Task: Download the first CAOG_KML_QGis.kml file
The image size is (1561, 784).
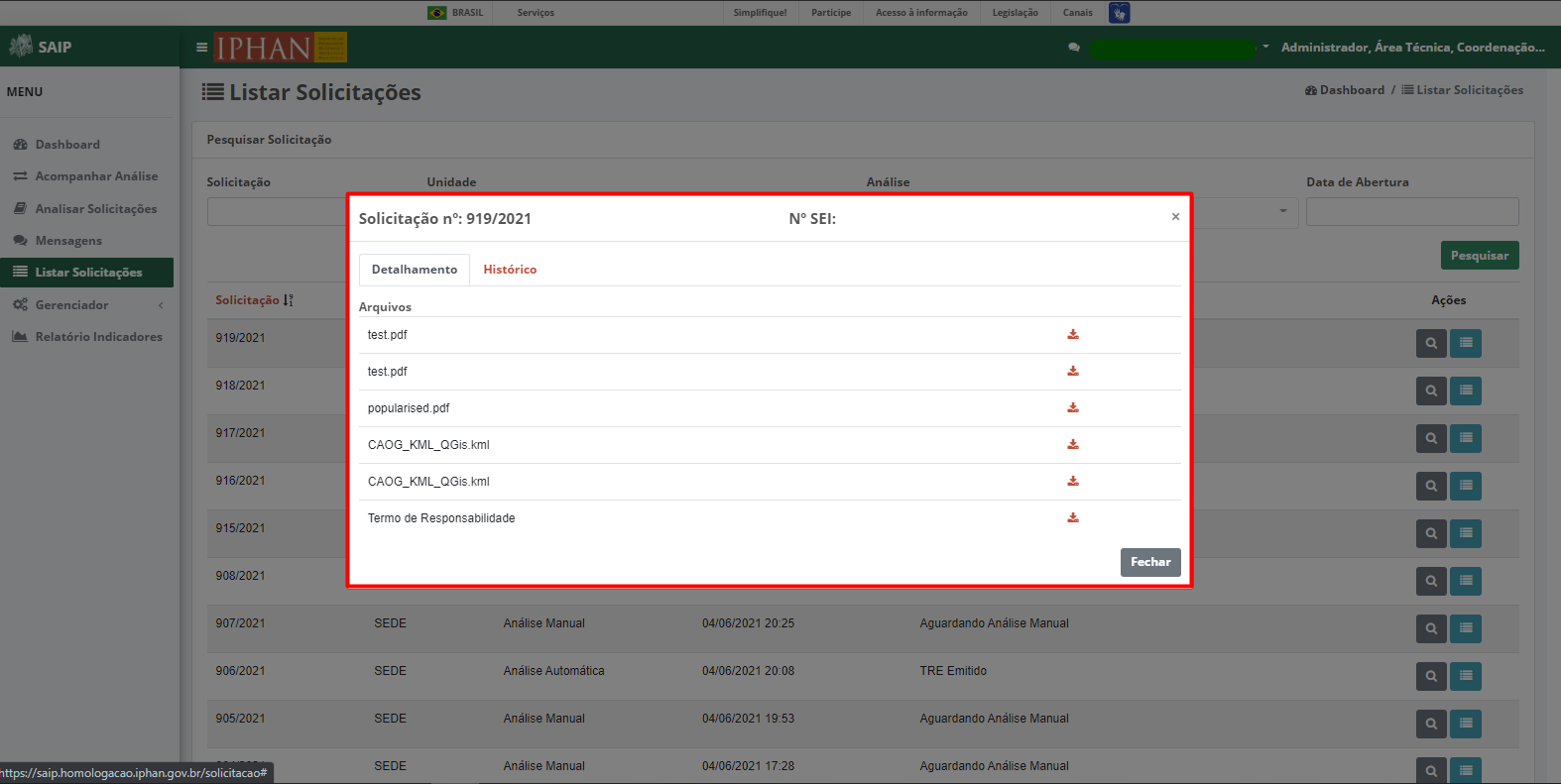Action: 1073,445
